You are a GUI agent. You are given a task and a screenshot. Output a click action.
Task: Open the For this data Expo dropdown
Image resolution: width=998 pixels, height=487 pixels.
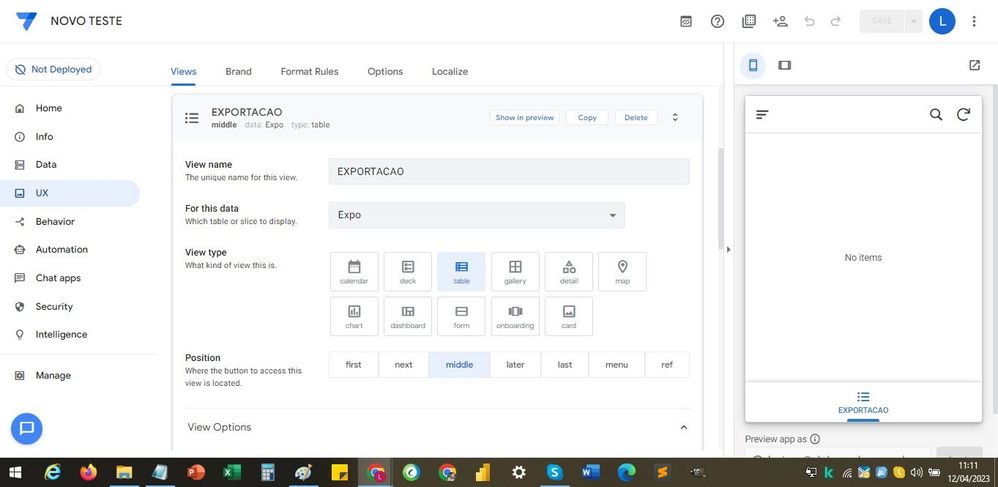coord(477,215)
